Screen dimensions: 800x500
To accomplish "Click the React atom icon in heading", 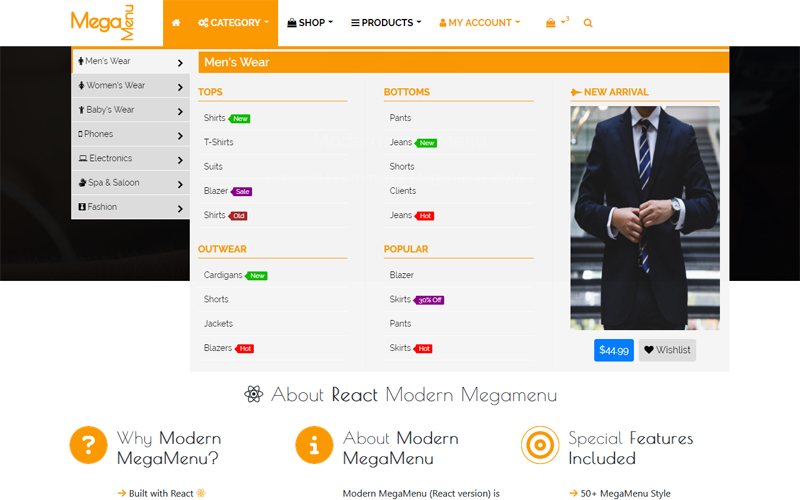I will coord(253,394).
